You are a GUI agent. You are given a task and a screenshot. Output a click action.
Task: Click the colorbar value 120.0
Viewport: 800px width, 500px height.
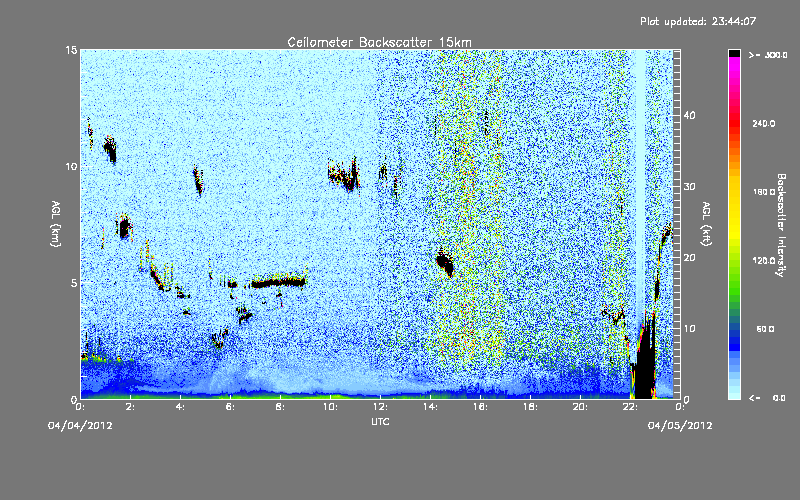[764, 260]
